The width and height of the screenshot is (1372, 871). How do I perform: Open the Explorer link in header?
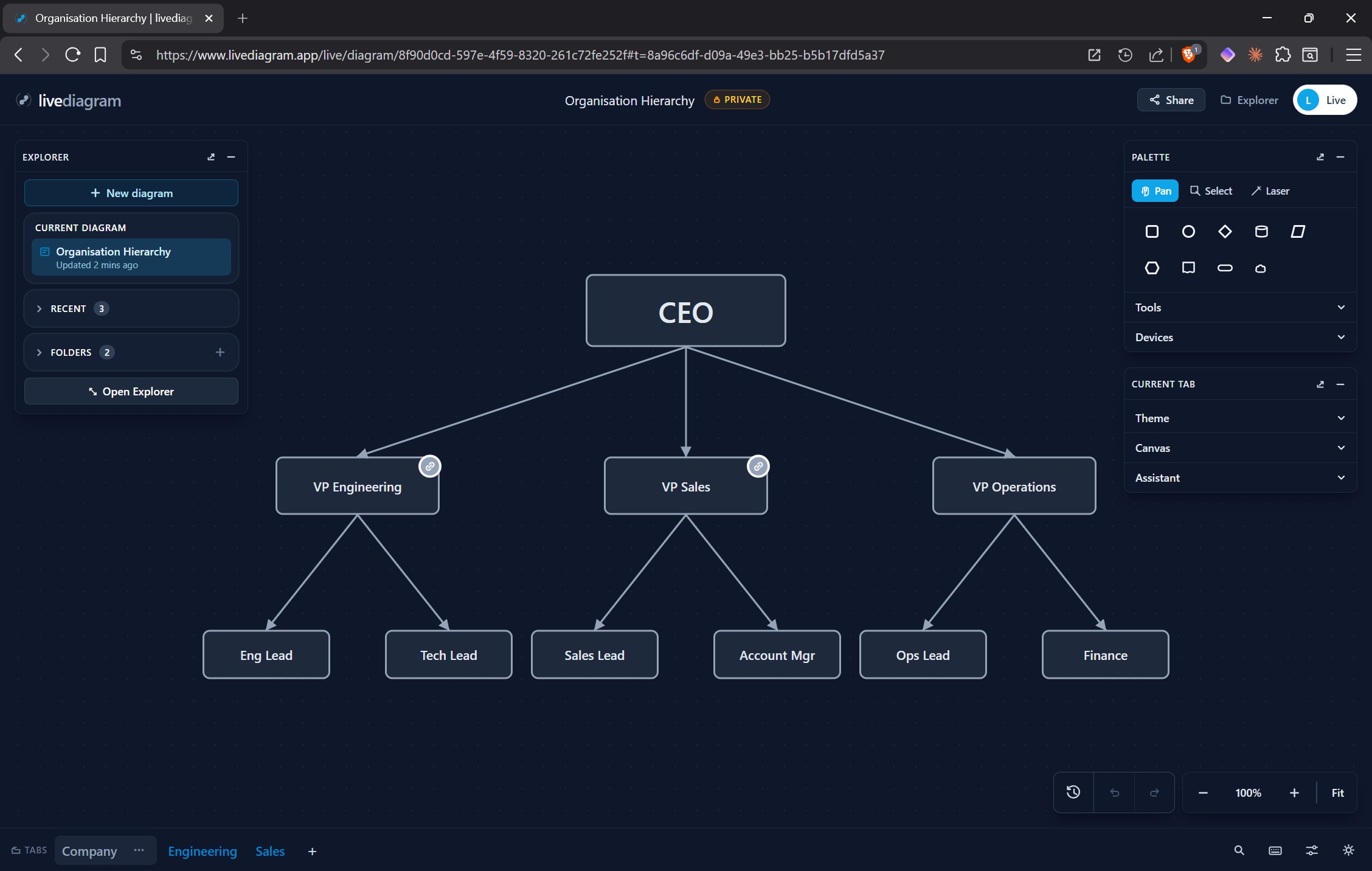coord(1249,100)
